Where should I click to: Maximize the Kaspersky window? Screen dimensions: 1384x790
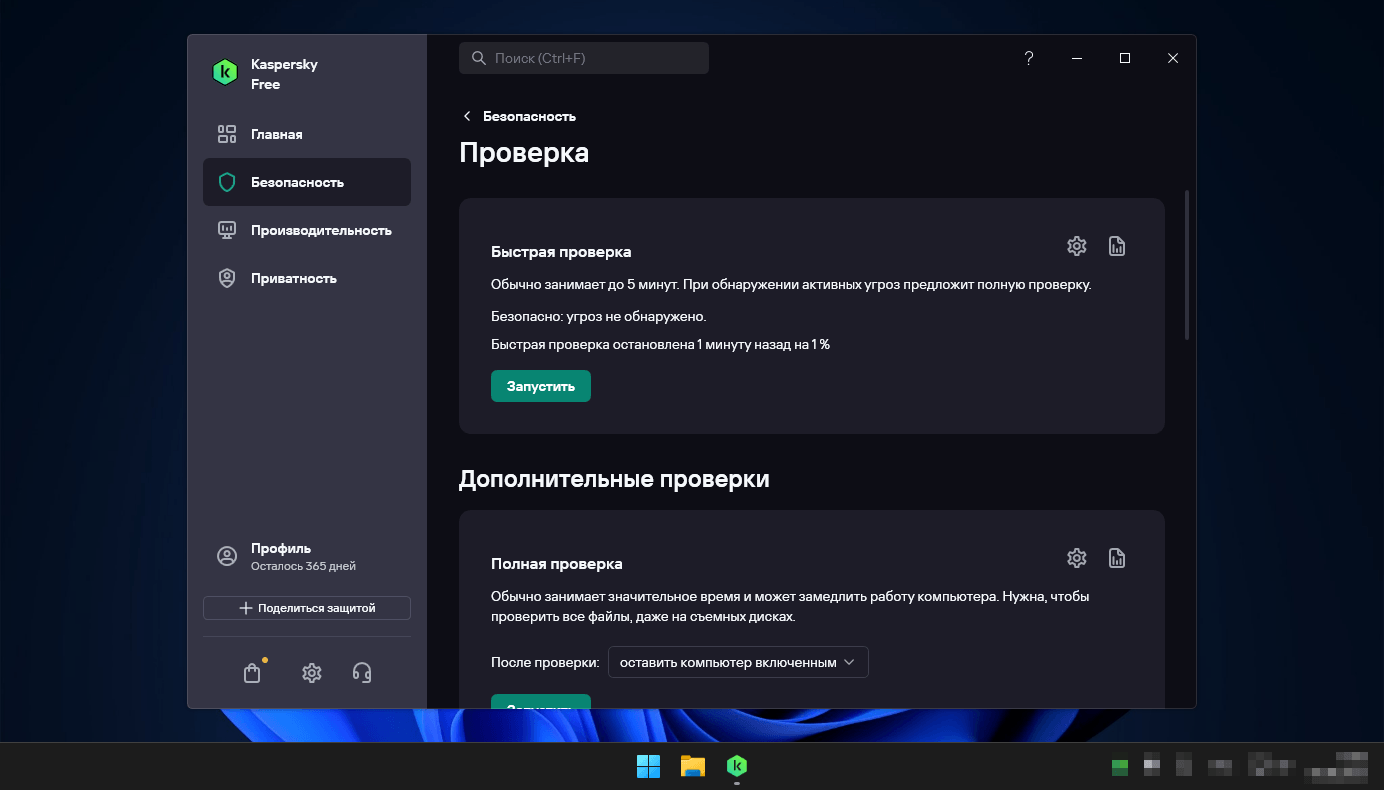coord(1125,58)
